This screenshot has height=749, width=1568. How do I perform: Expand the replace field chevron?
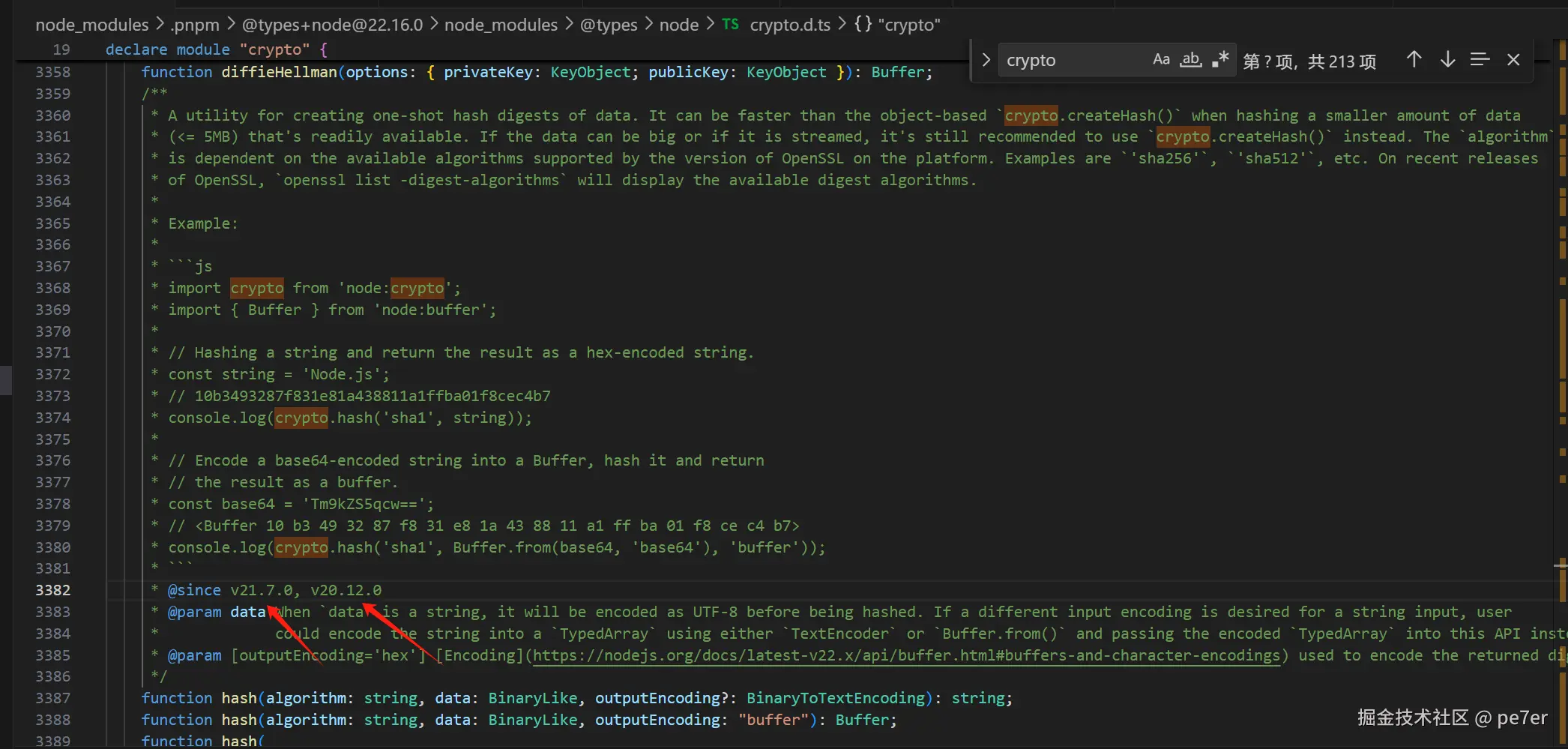point(986,60)
